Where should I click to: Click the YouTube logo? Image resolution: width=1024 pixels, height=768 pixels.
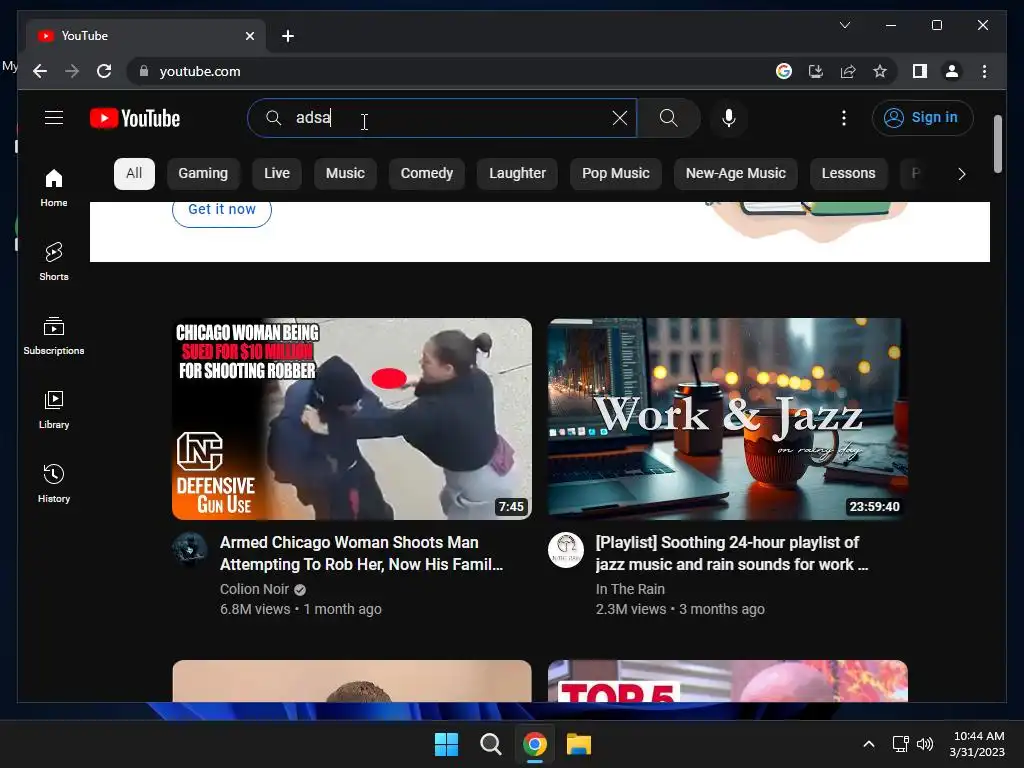tap(135, 118)
